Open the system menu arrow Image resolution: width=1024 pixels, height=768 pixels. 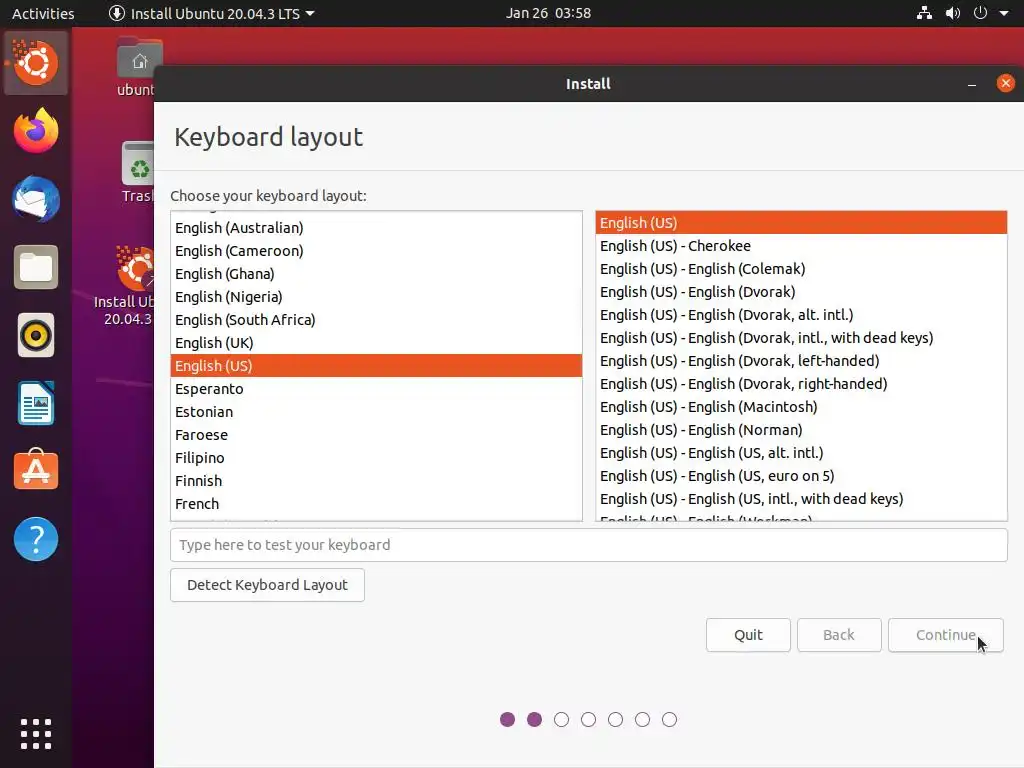pyautogui.click(x=1004, y=13)
